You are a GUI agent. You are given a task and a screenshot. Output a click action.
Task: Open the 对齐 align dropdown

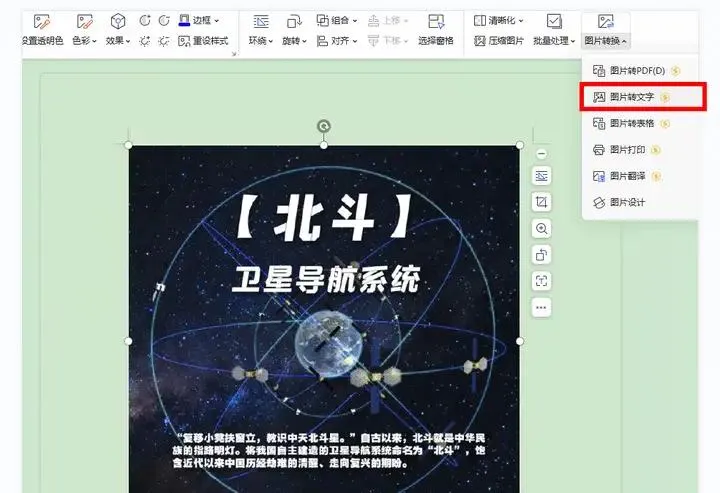337,41
